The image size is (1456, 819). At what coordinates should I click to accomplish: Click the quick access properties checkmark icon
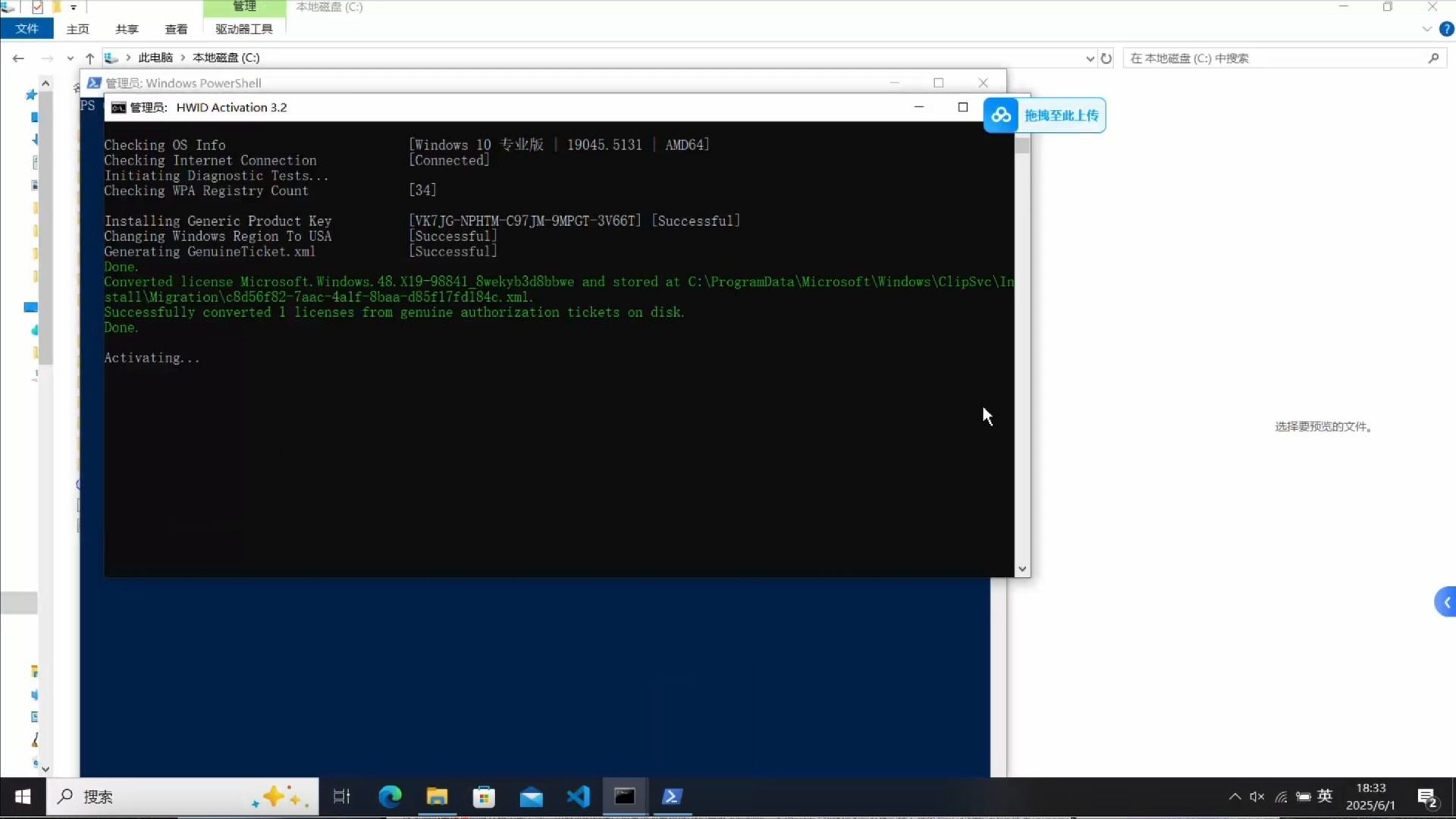37,8
